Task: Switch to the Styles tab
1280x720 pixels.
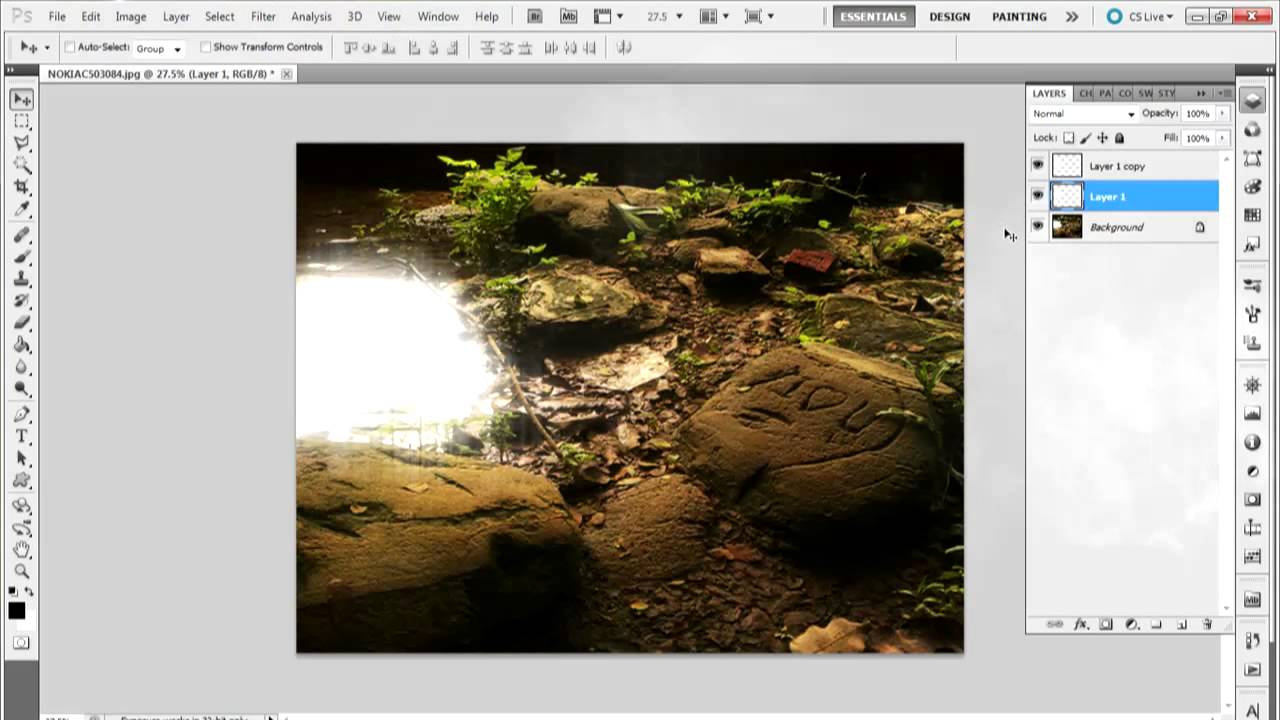Action: pos(1167,93)
